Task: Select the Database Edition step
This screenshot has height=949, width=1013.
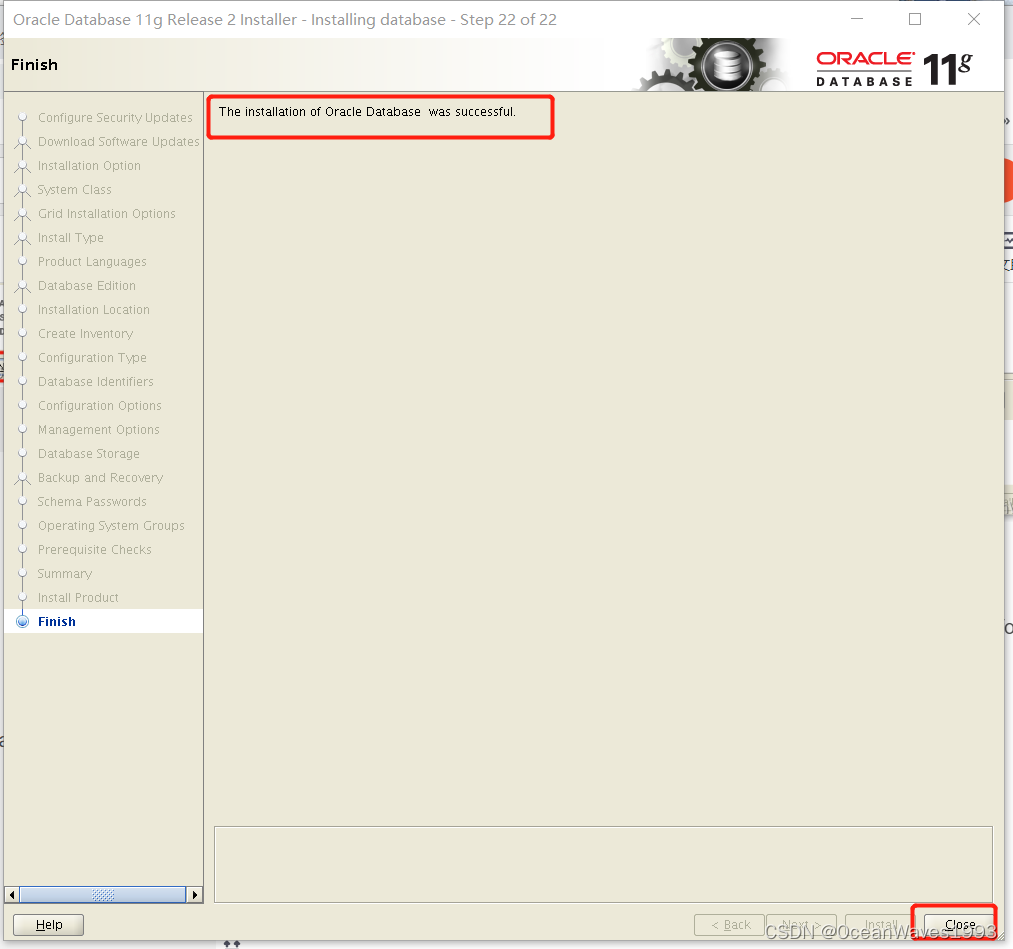Action: (84, 285)
